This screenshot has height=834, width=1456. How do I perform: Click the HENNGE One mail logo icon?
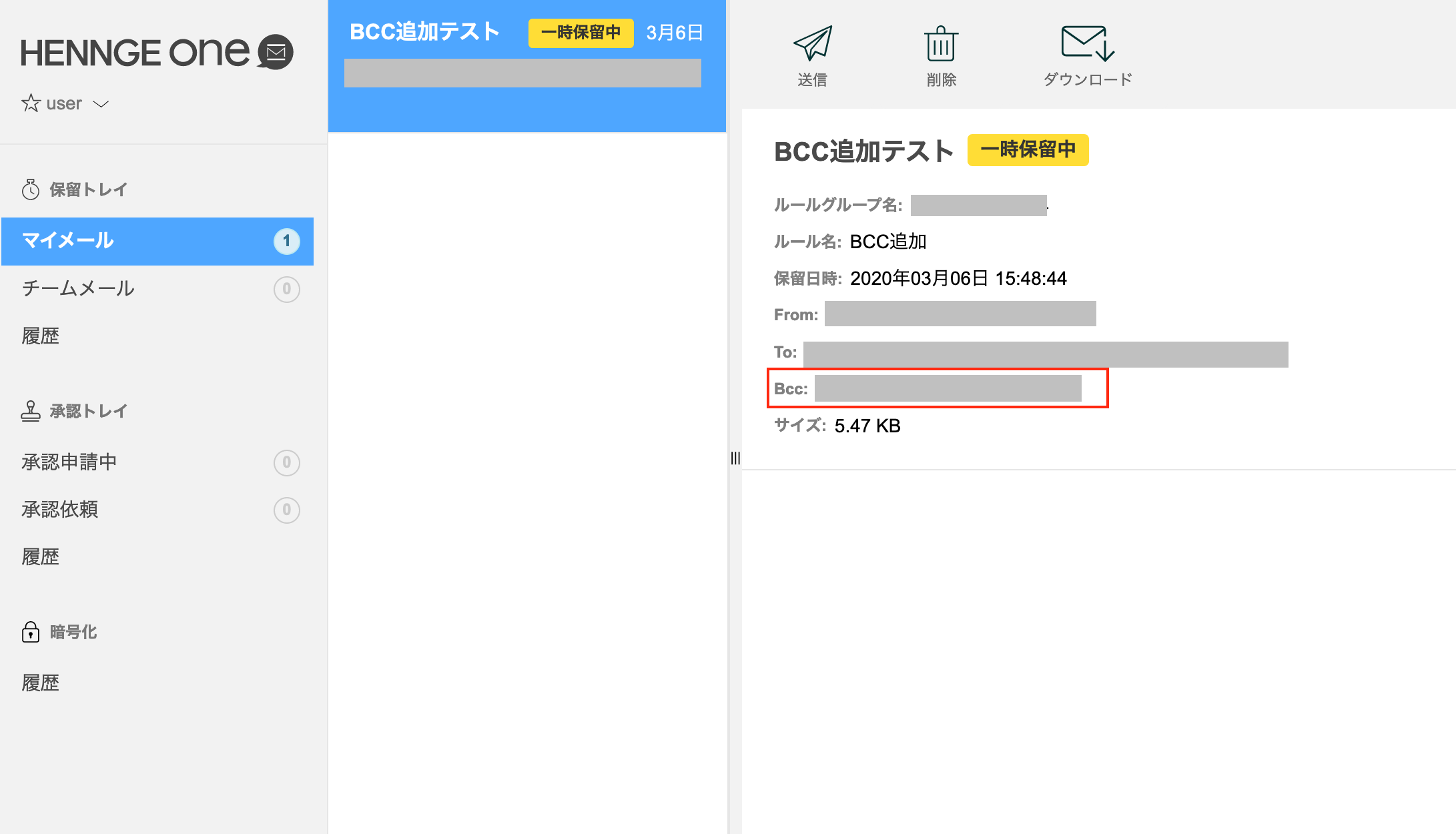(x=276, y=52)
